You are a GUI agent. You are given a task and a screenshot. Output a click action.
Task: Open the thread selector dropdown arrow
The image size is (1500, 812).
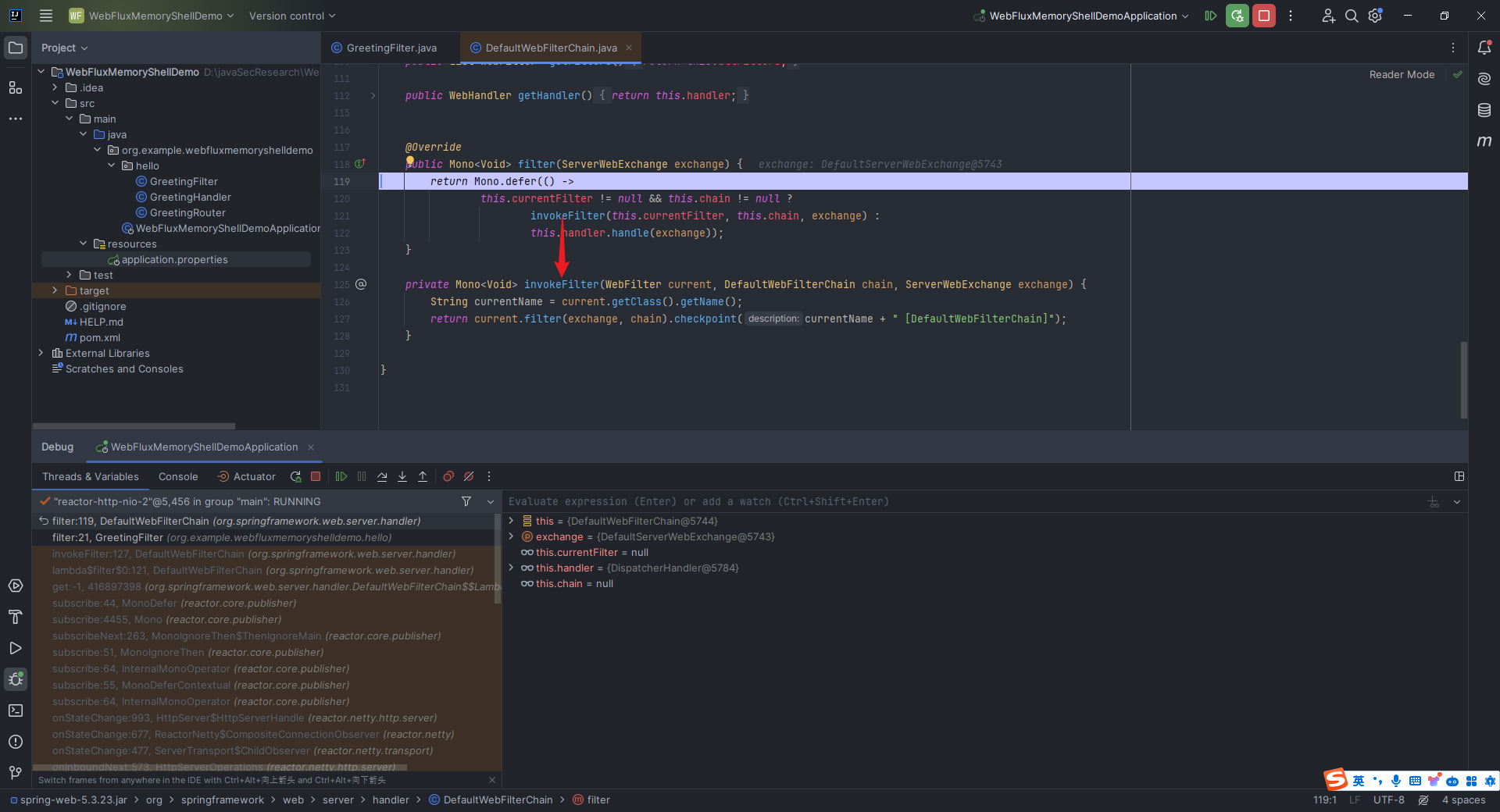pyautogui.click(x=491, y=501)
